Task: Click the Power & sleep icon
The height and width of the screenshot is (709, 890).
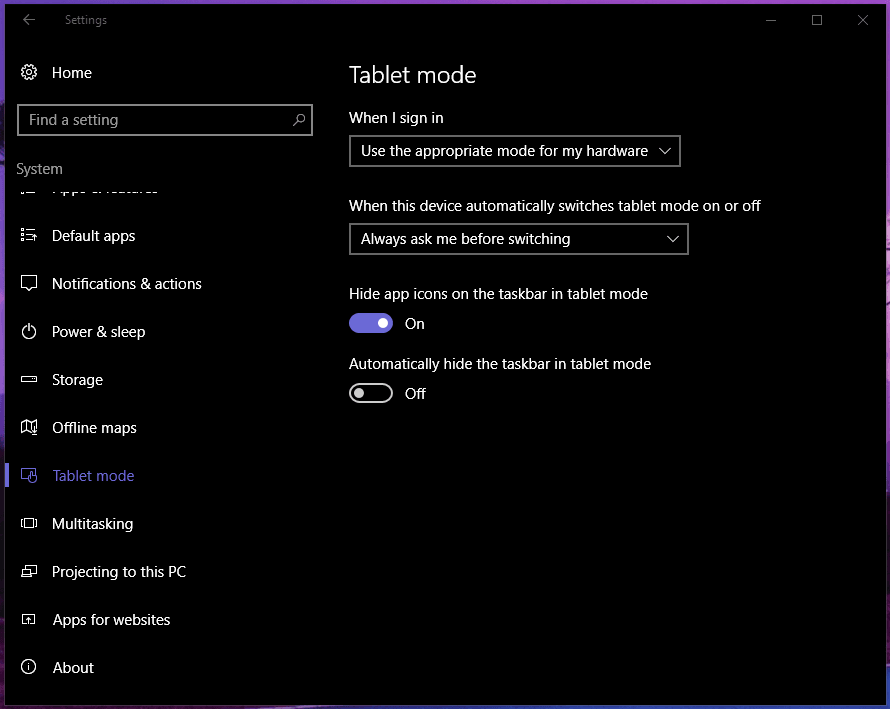Action: coord(29,332)
